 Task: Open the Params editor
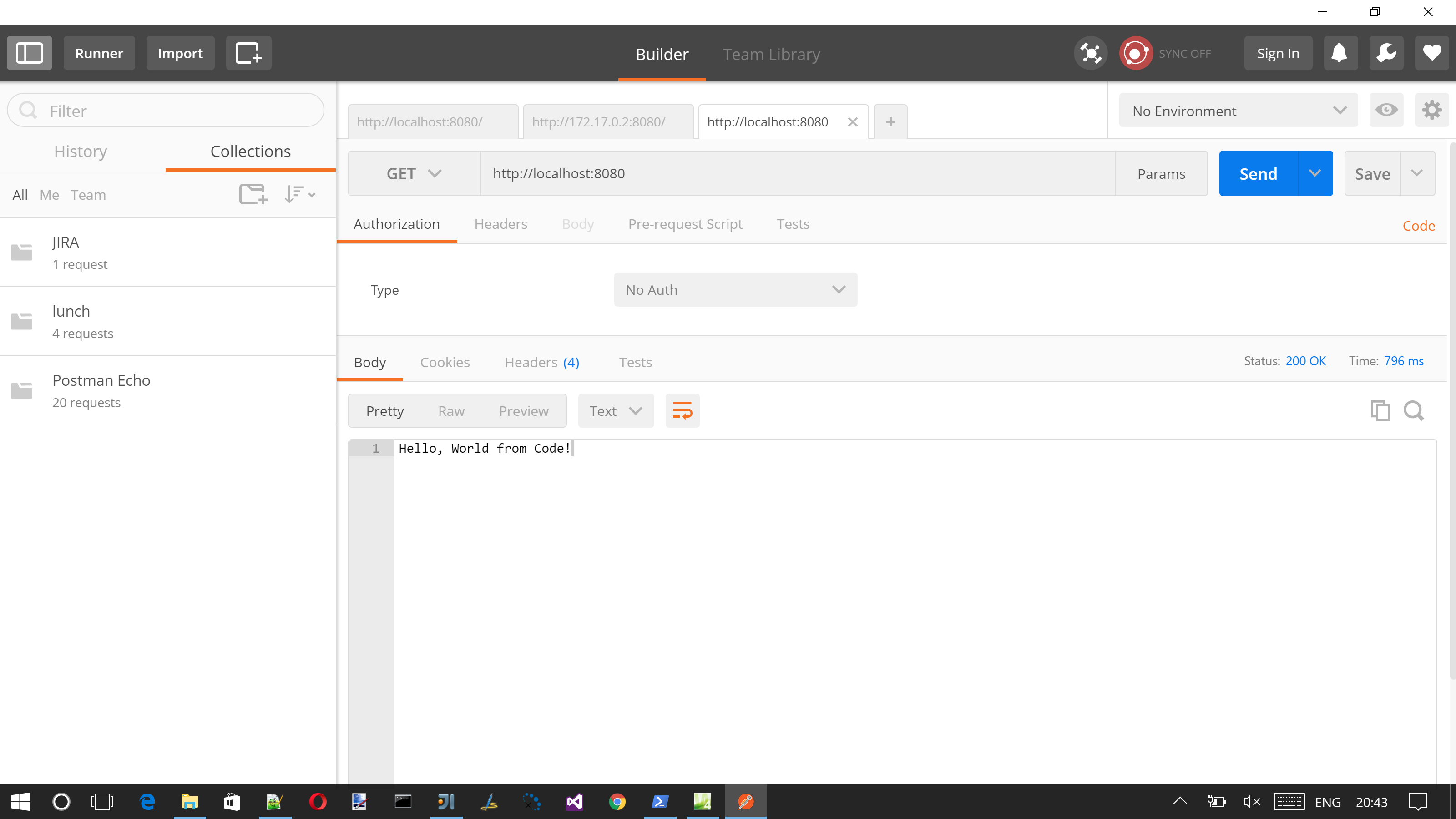(1161, 173)
